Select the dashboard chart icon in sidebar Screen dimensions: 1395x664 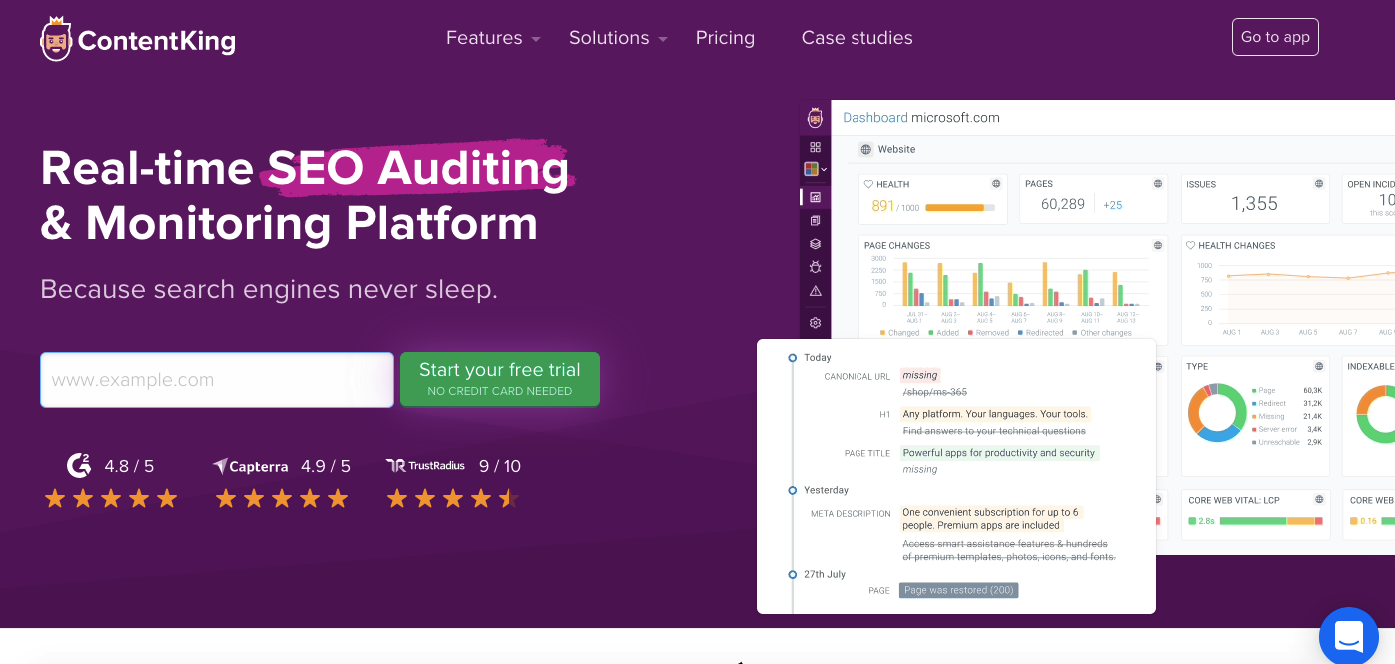click(815, 197)
